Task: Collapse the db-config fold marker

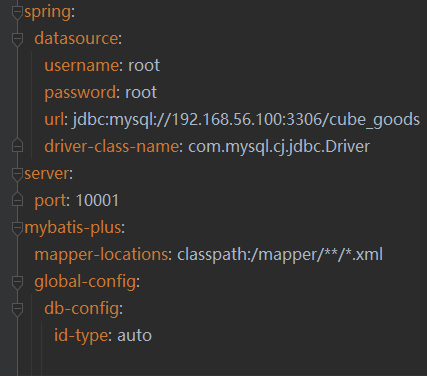Action: (x=17, y=309)
